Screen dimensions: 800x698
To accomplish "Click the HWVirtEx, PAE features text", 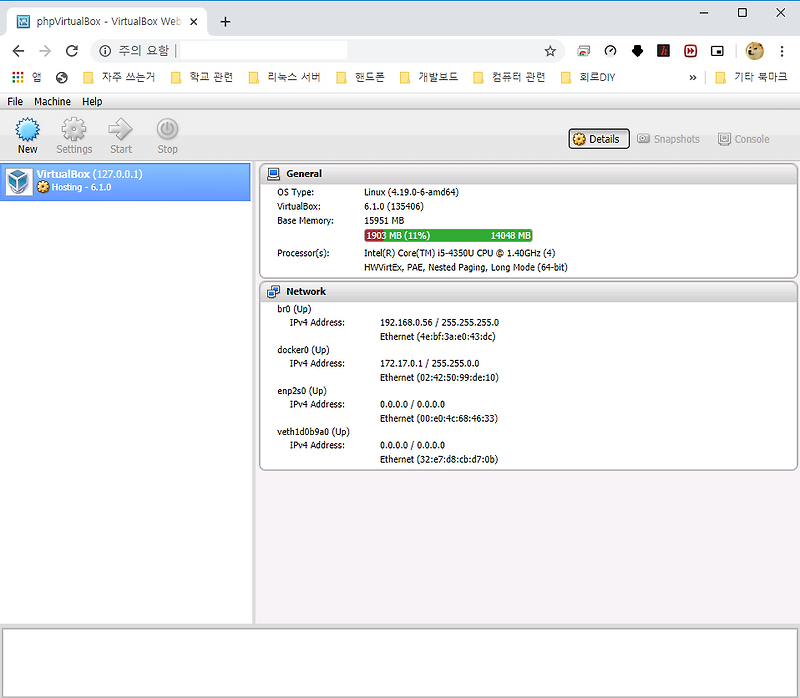I will [x=465, y=267].
